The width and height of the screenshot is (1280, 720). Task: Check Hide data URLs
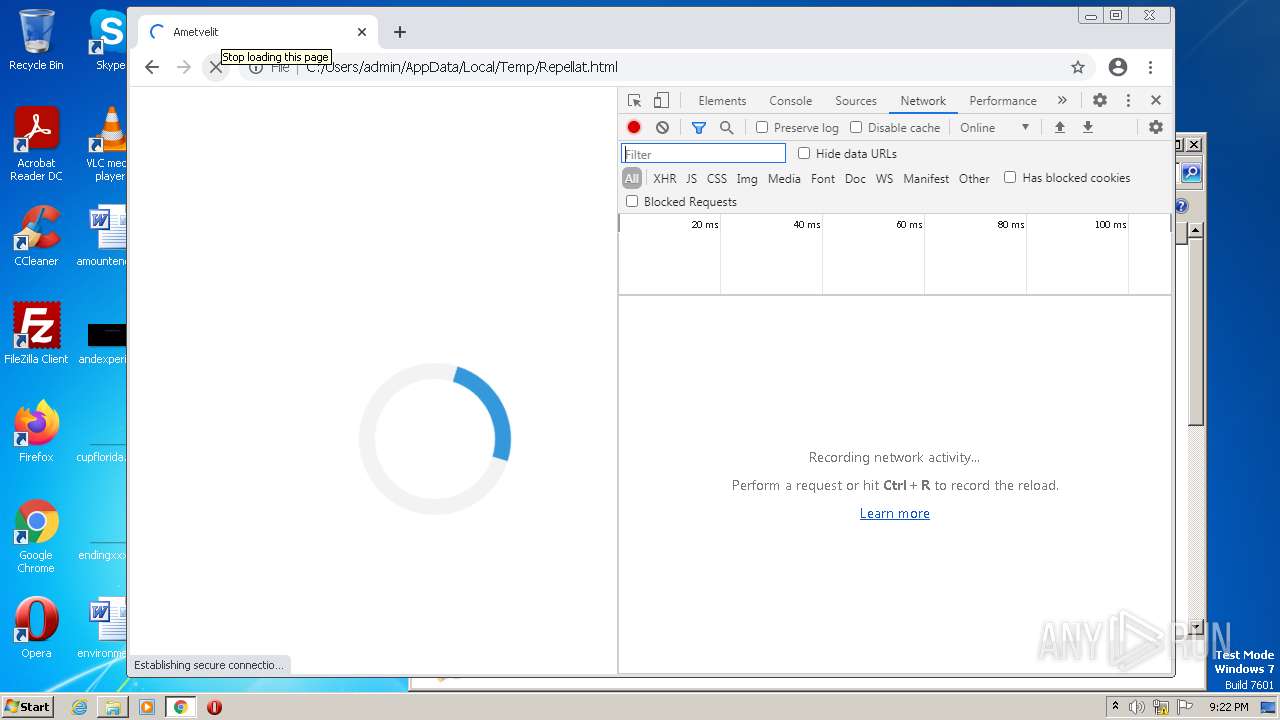click(x=804, y=153)
